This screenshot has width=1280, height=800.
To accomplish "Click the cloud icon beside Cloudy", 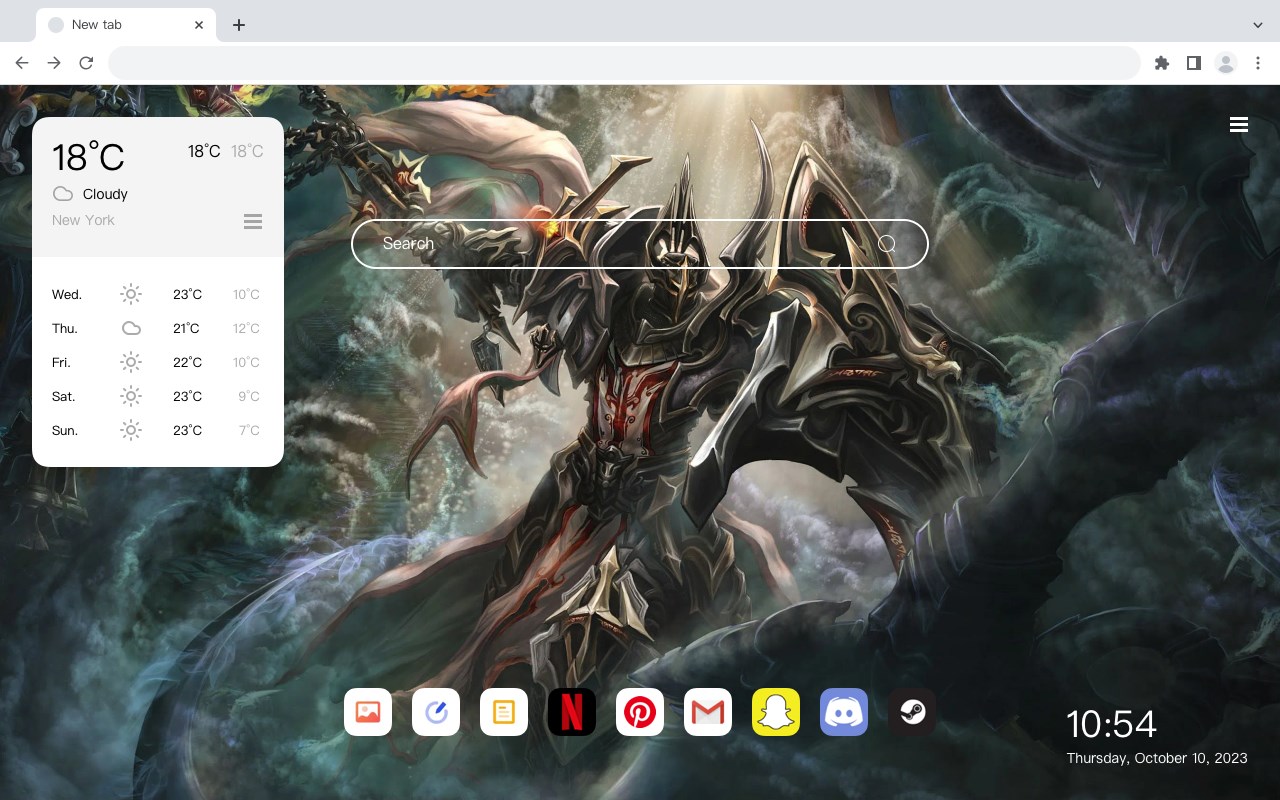I will [x=63, y=194].
